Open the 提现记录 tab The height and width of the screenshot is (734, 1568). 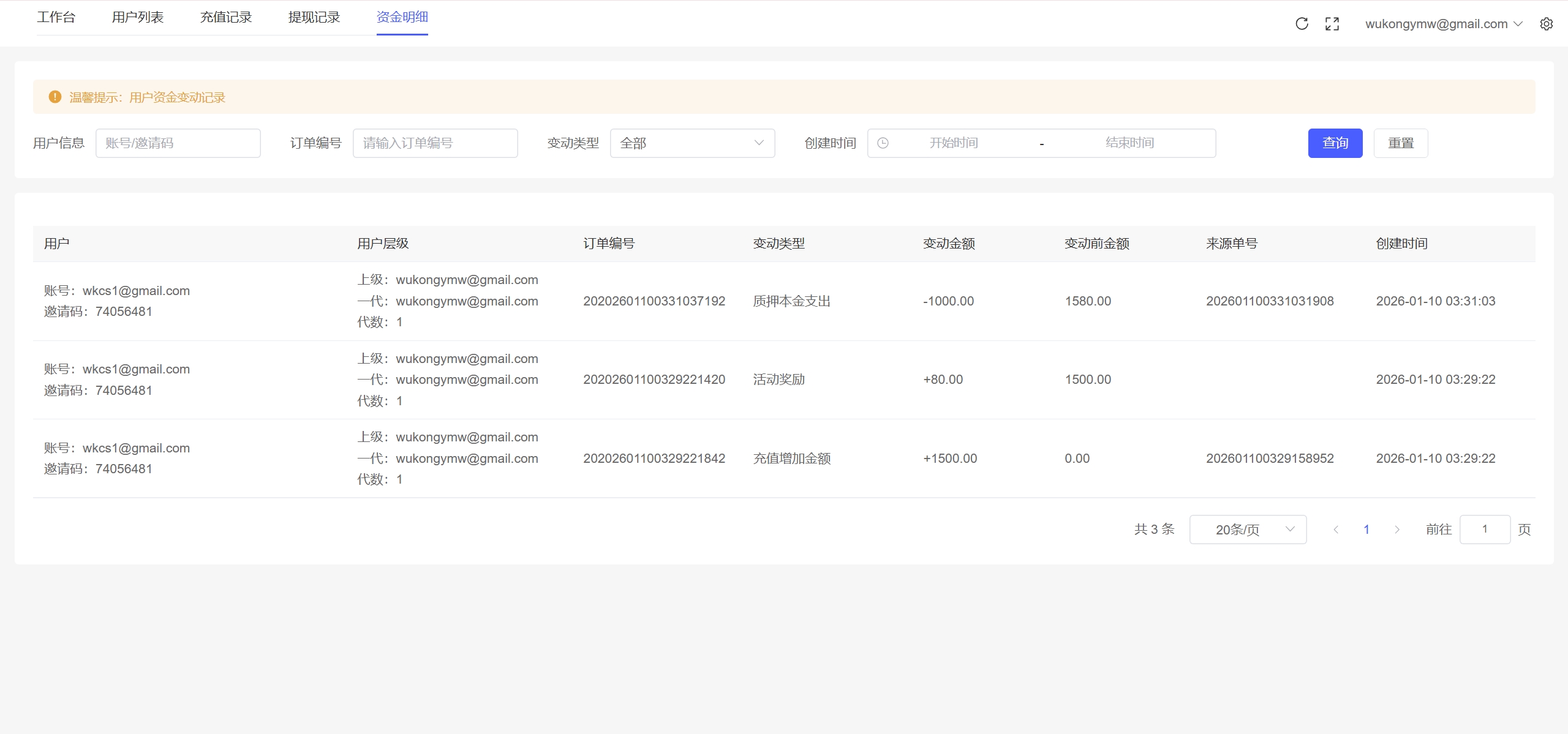pos(314,17)
